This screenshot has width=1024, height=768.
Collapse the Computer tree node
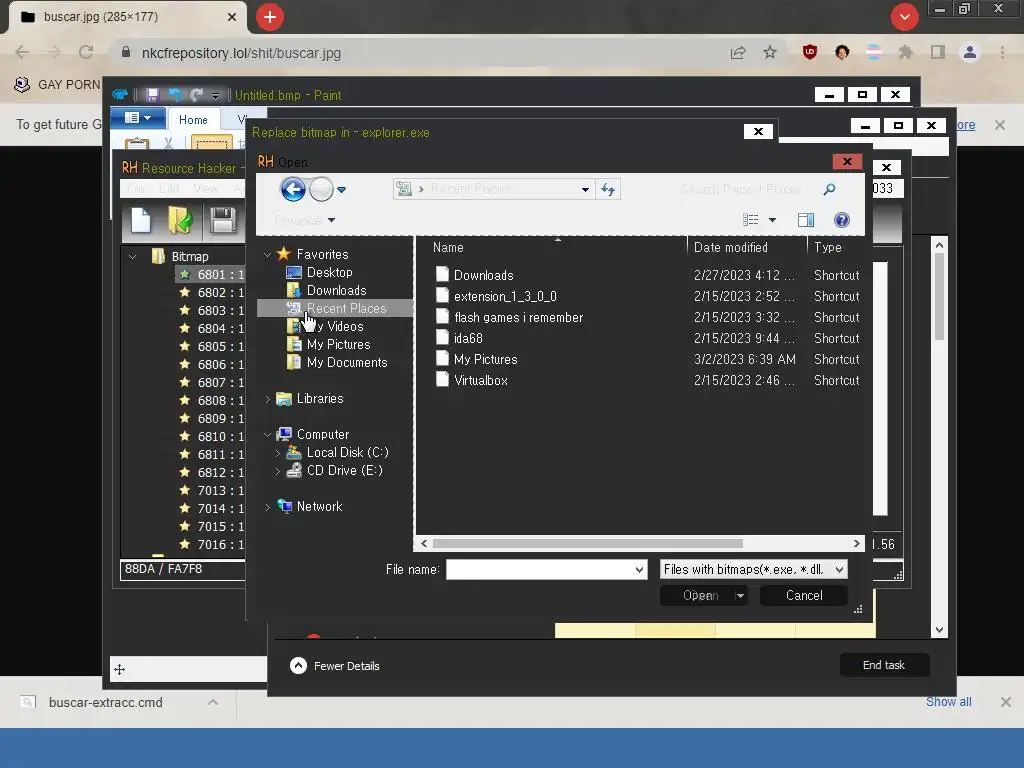pyautogui.click(x=267, y=434)
